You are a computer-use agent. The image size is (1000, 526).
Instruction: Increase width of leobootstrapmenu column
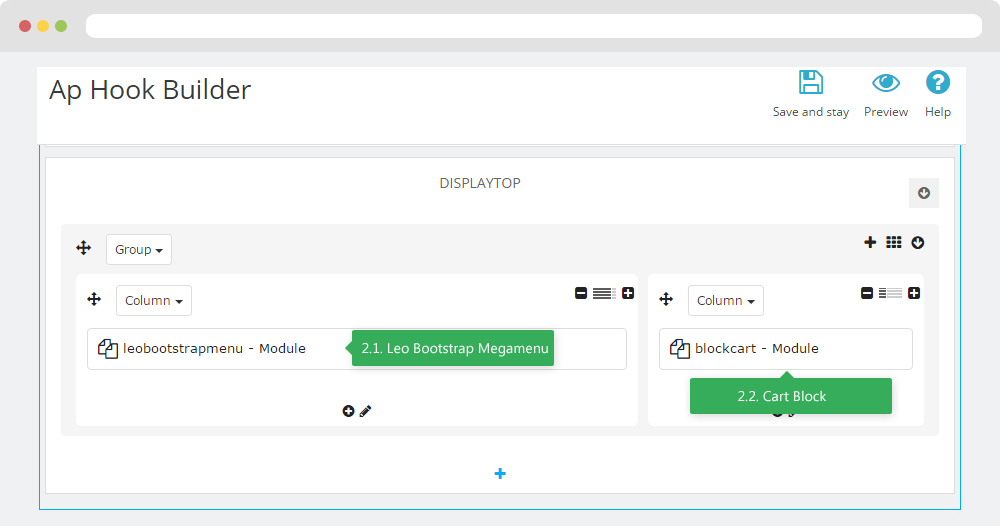[628, 293]
